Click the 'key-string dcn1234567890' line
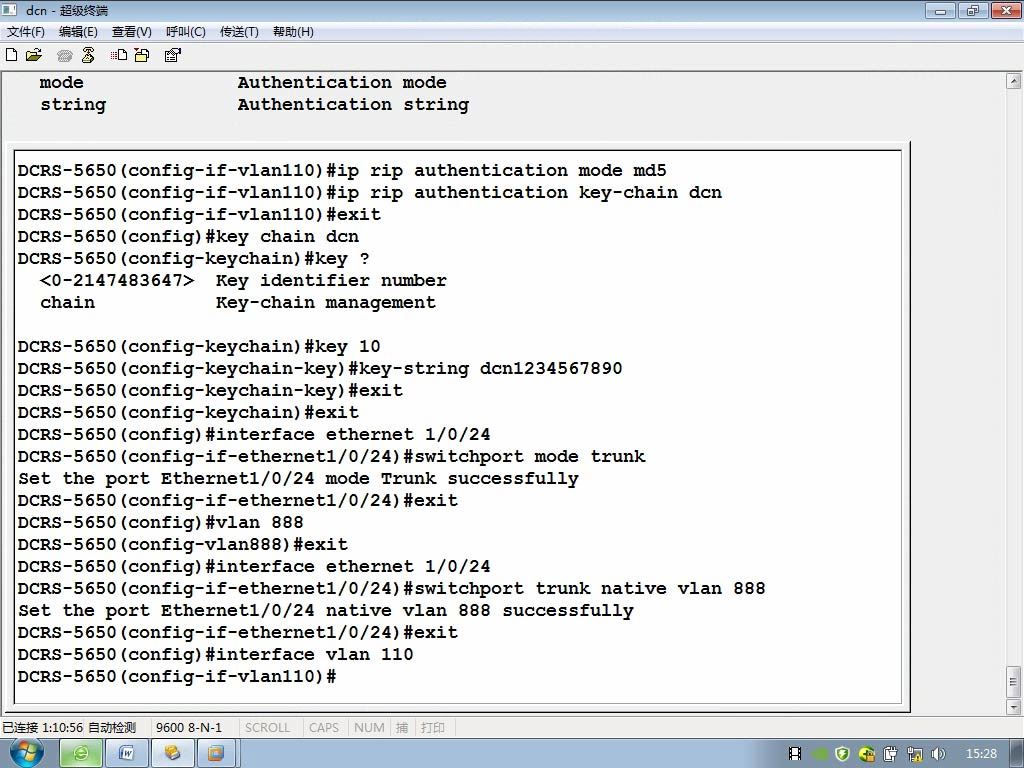The height and width of the screenshot is (768, 1024). point(320,368)
